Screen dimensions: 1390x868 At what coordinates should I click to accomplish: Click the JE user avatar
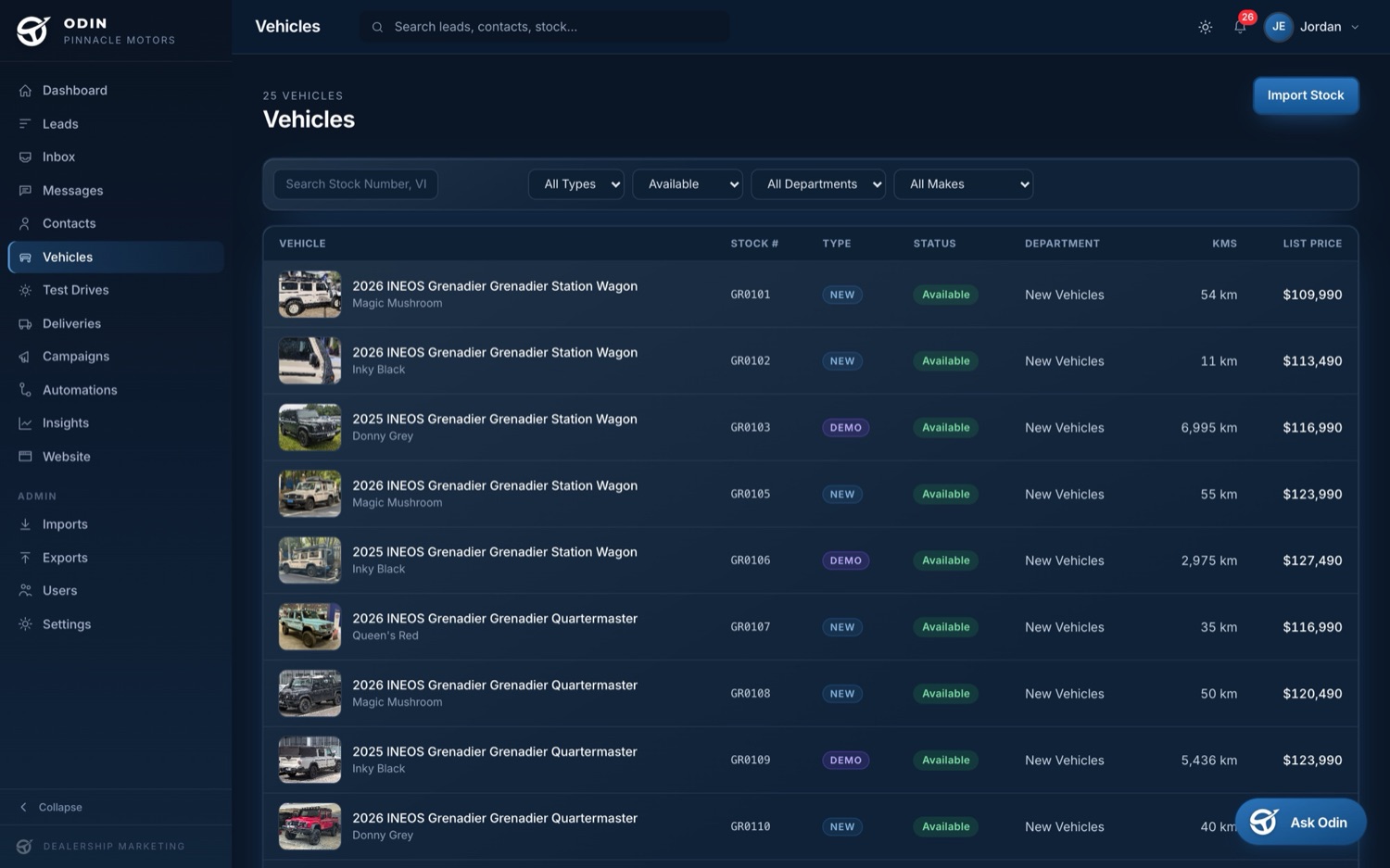(x=1279, y=27)
